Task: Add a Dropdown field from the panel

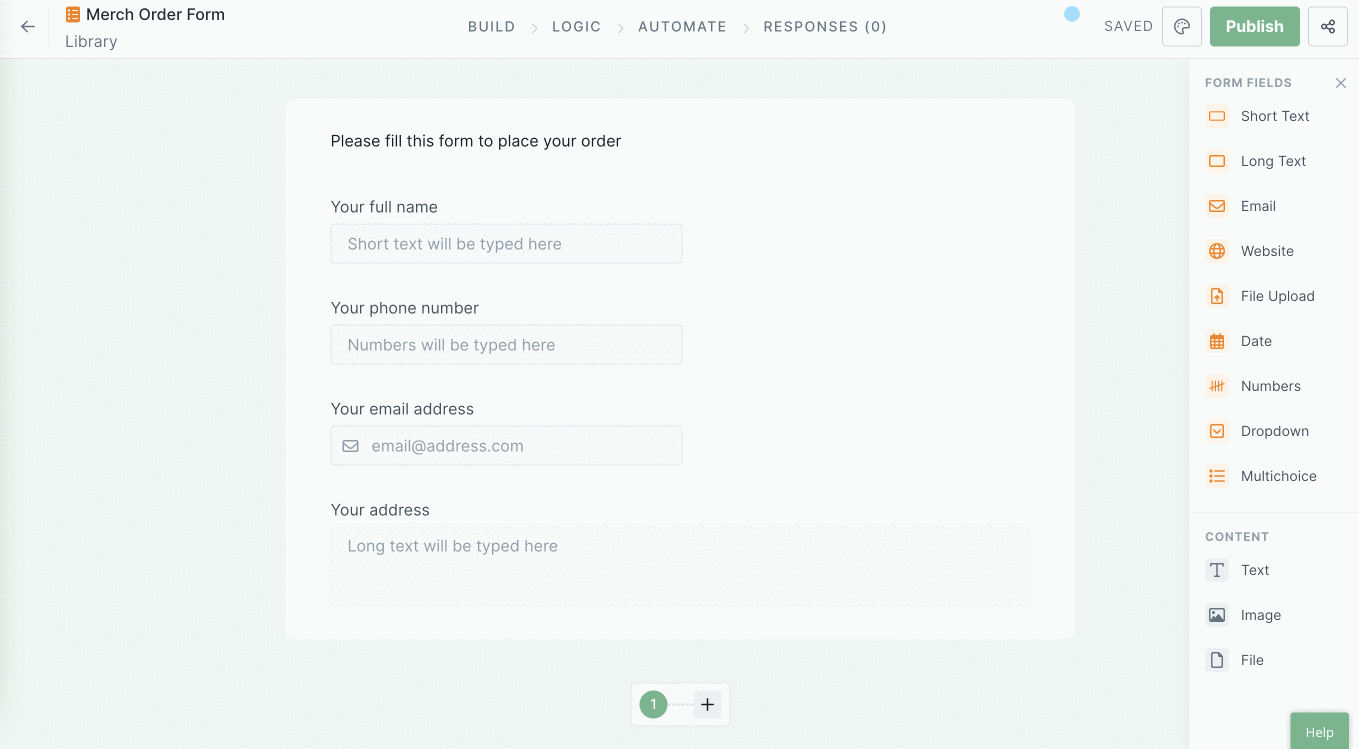Action: (x=1274, y=431)
